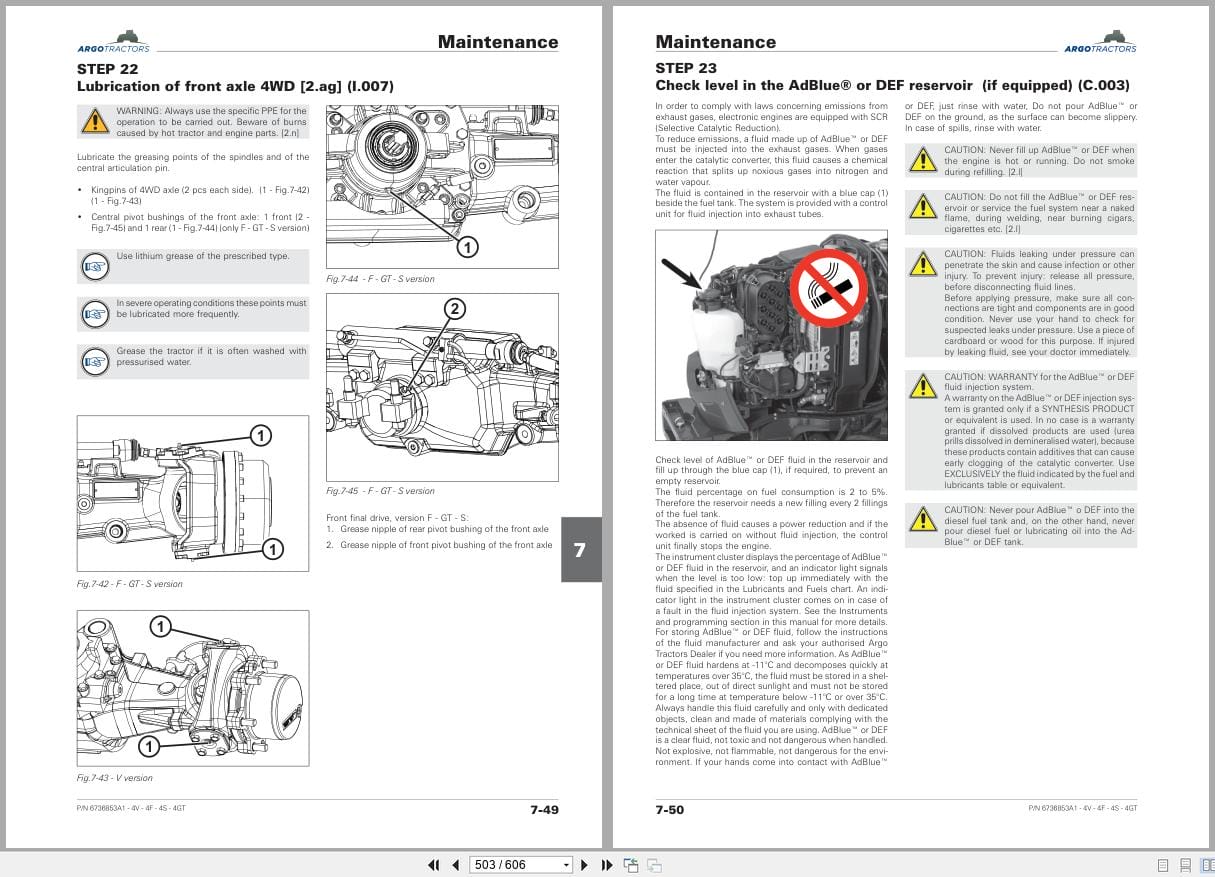Image resolution: width=1215 pixels, height=877 pixels.
Task: Click the grease-gun icon beside lithium grease note
Action: [95, 266]
